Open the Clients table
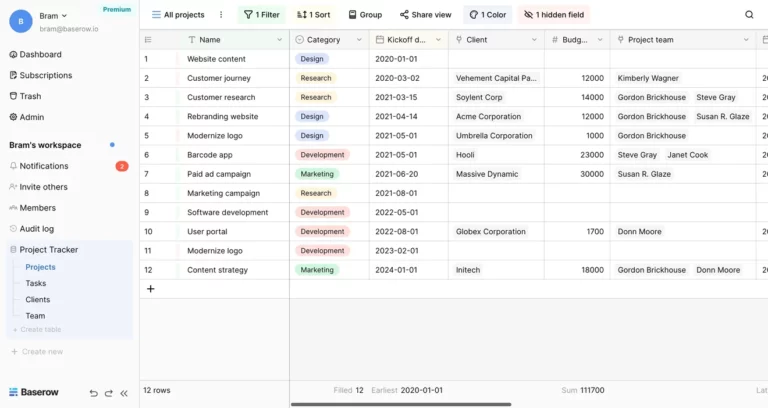This screenshot has width=768, height=408. tap(38, 299)
